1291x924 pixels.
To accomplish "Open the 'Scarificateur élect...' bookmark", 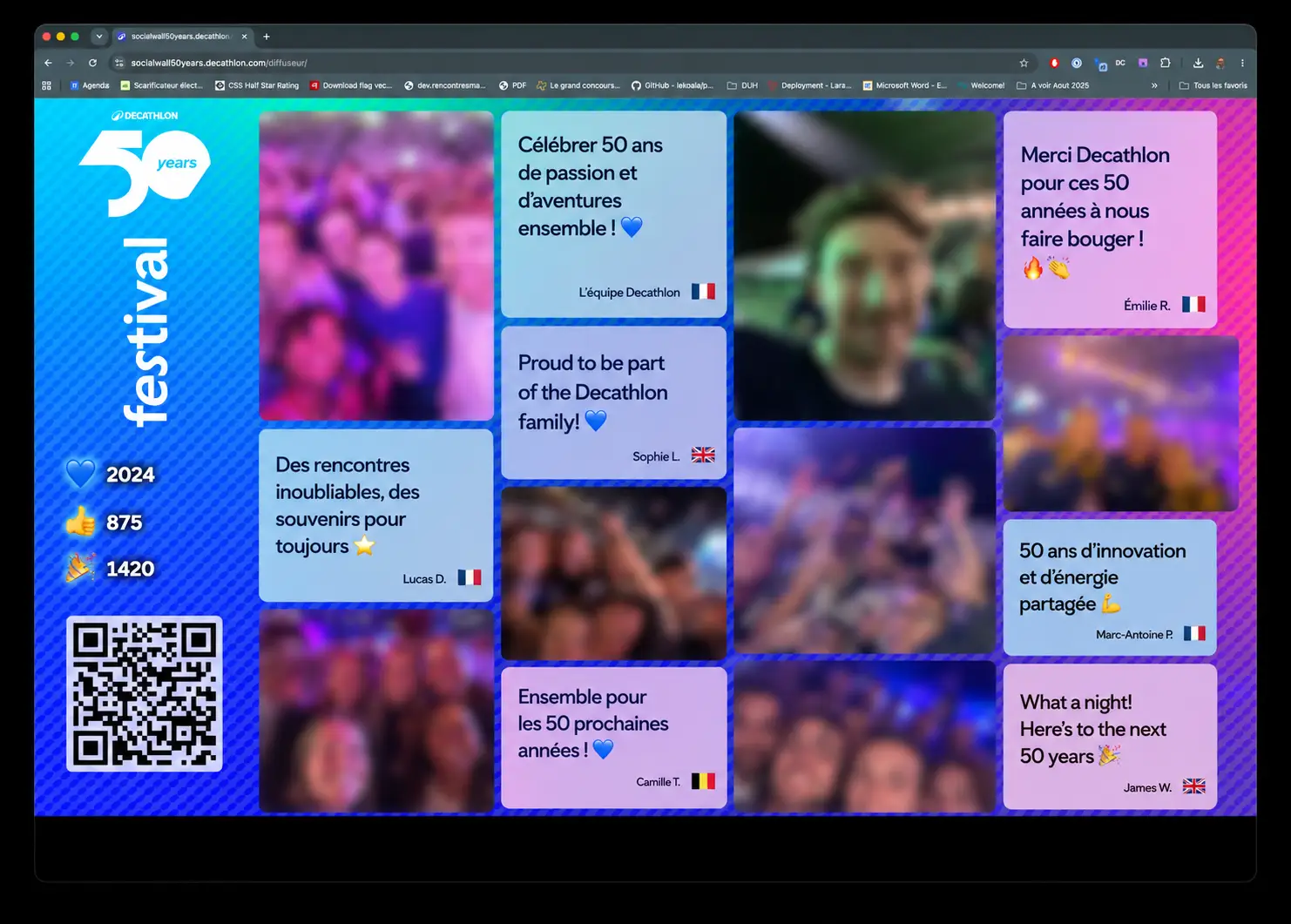I will pyautogui.click(x=161, y=85).
